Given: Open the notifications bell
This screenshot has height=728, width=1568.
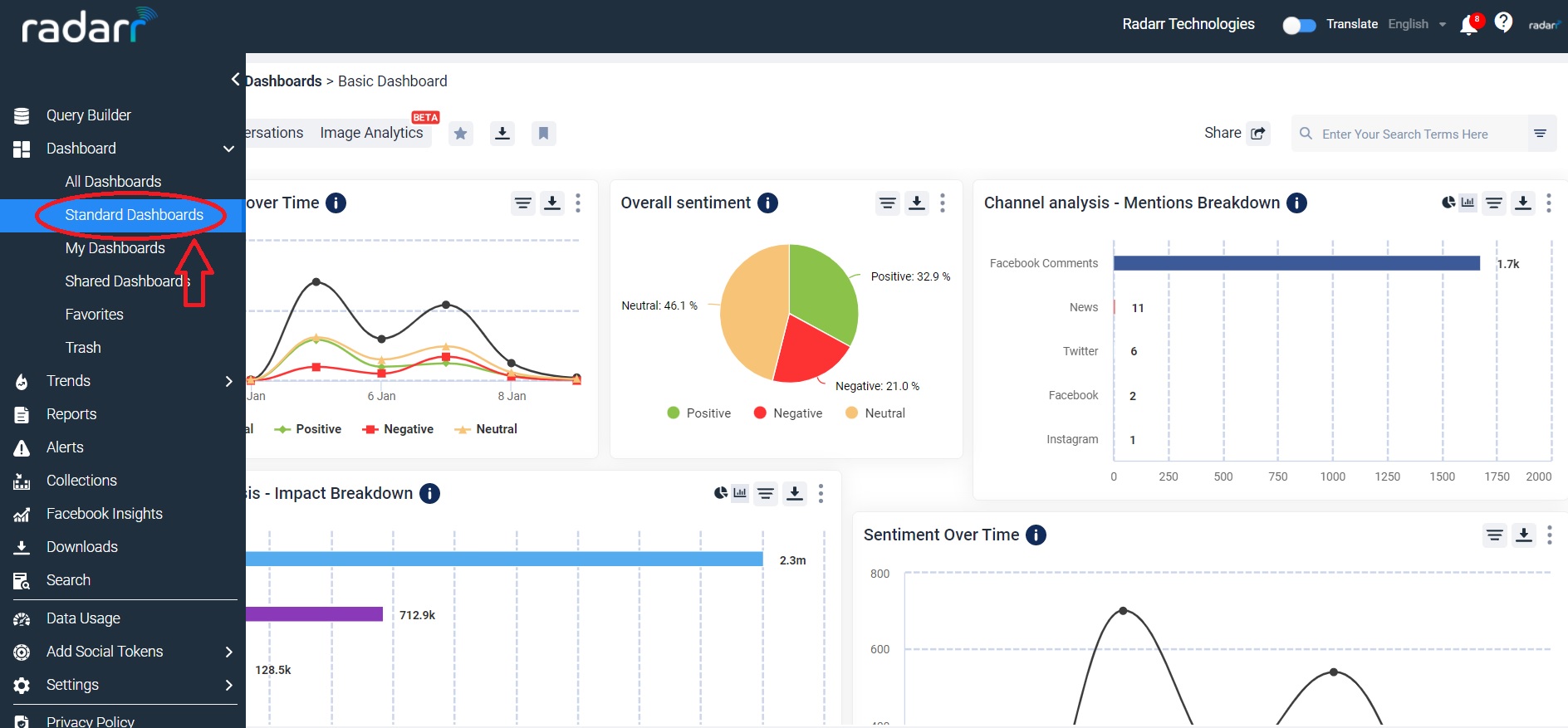Looking at the screenshot, I should click(x=1468, y=25).
